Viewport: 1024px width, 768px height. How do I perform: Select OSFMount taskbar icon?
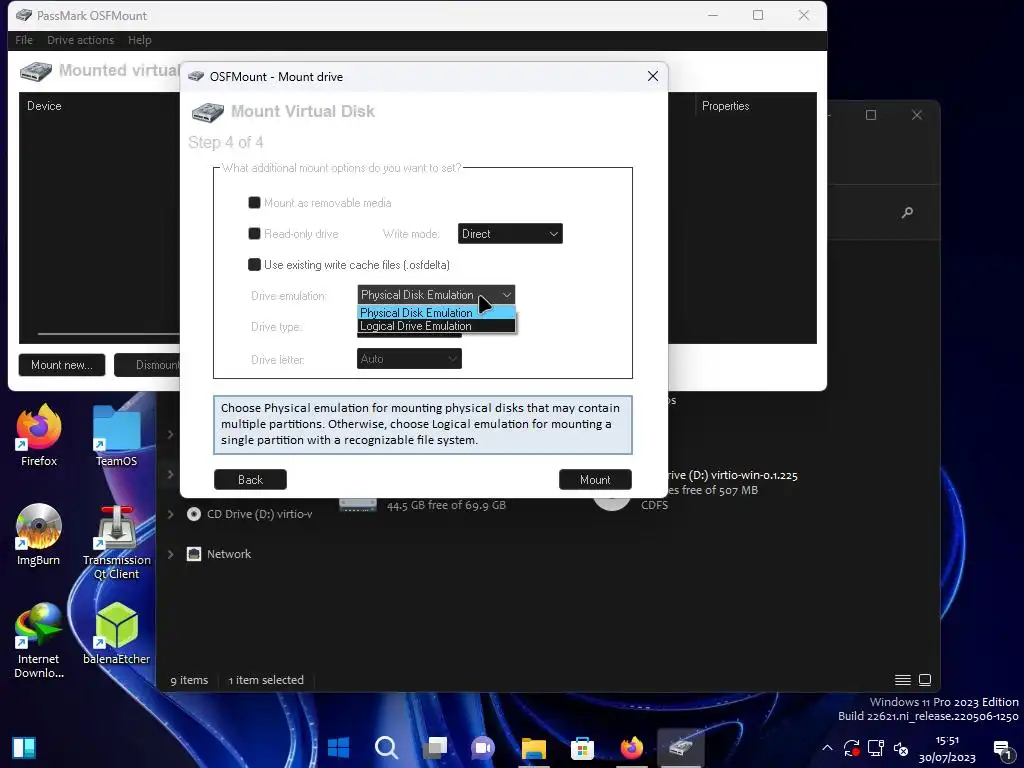680,747
